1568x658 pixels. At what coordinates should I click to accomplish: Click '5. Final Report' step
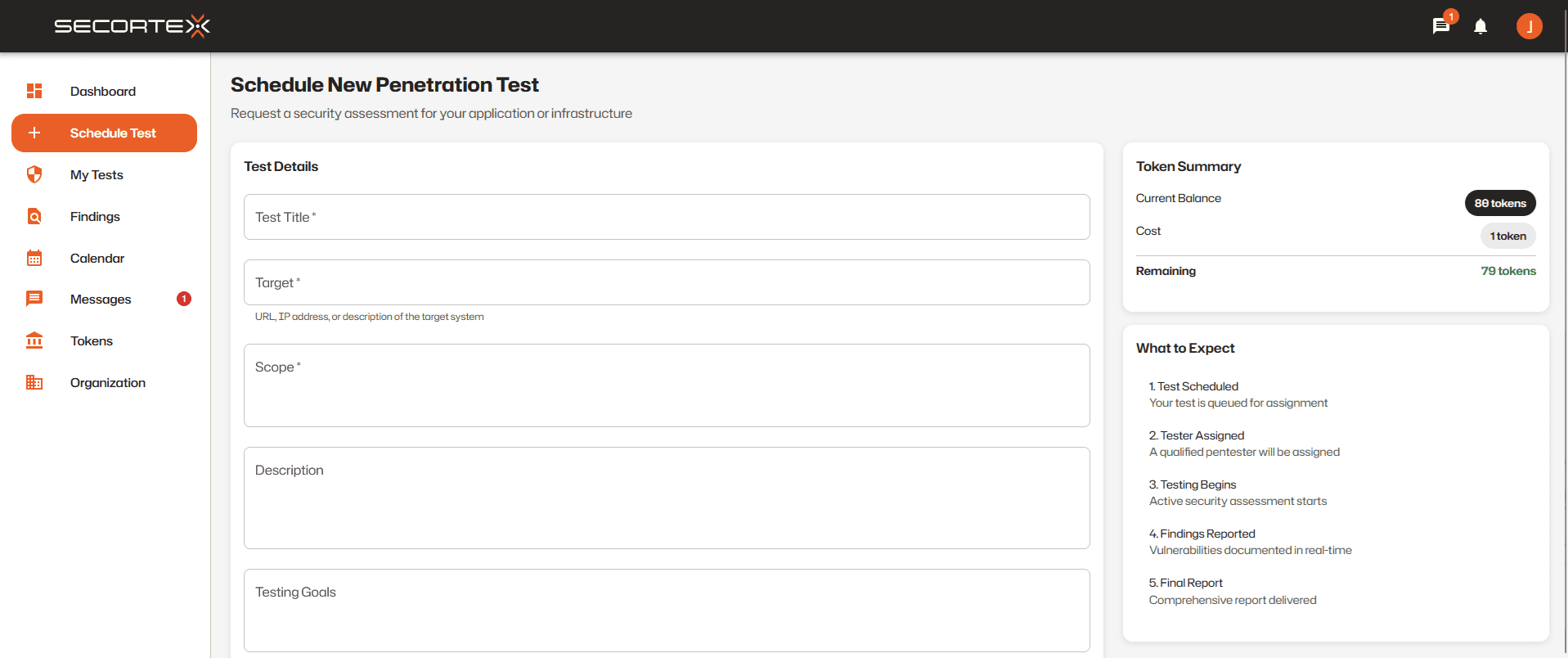tap(1185, 583)
